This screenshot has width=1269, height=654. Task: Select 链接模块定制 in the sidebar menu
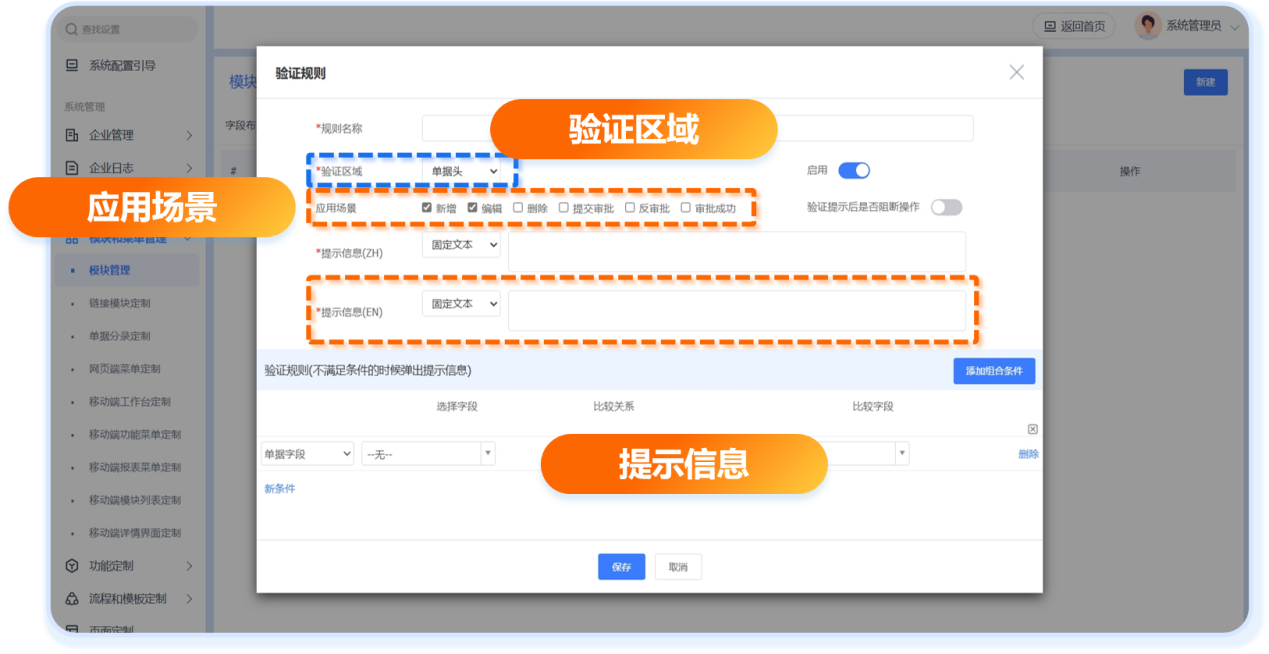[119, 303]
